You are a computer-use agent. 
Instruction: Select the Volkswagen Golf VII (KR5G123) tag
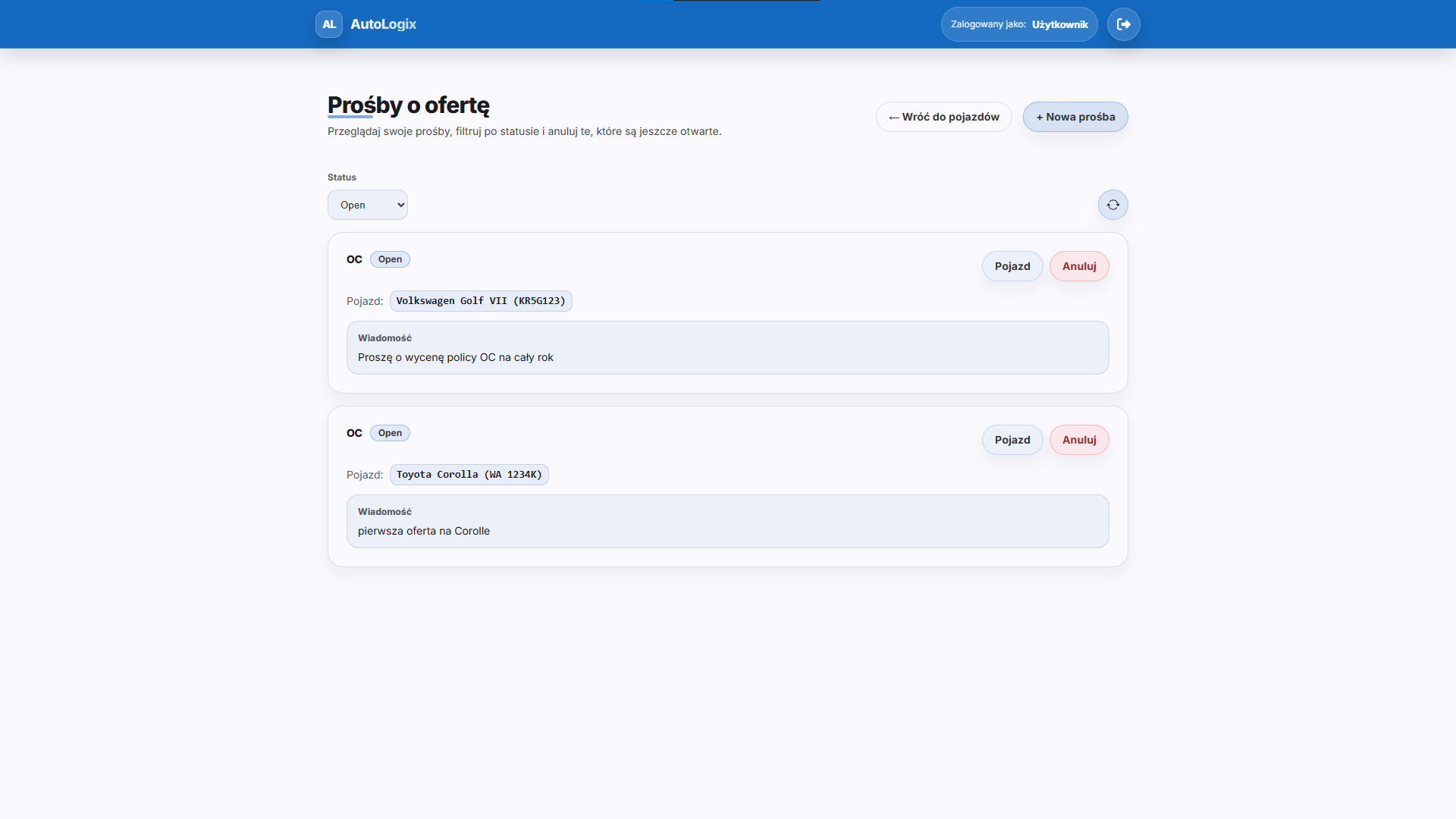tap(481, 301)
